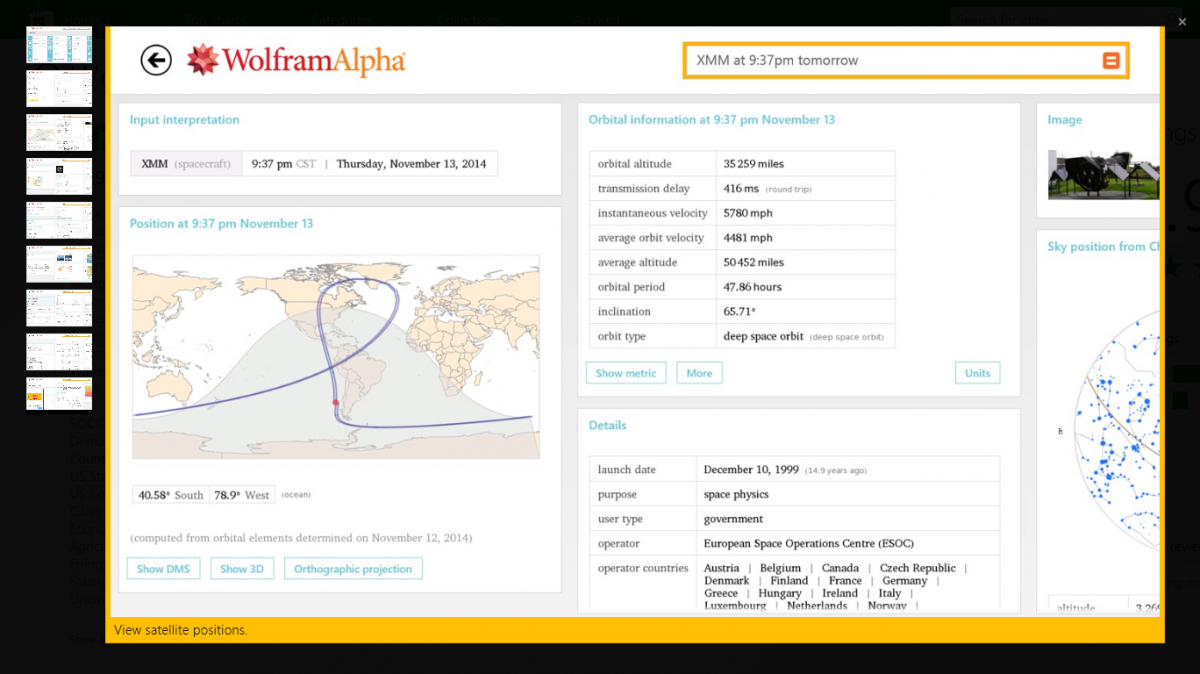Screen dimensions: 1200x674
Task: Click the XMM (spacecraft) cell
Action: pos(186,164)
